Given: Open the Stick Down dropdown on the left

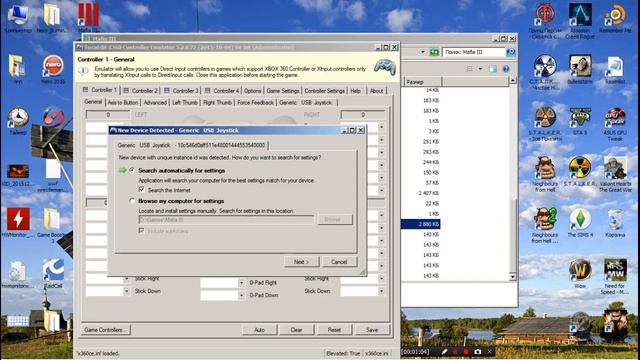Looking at the screenshot, I should 127,291.
